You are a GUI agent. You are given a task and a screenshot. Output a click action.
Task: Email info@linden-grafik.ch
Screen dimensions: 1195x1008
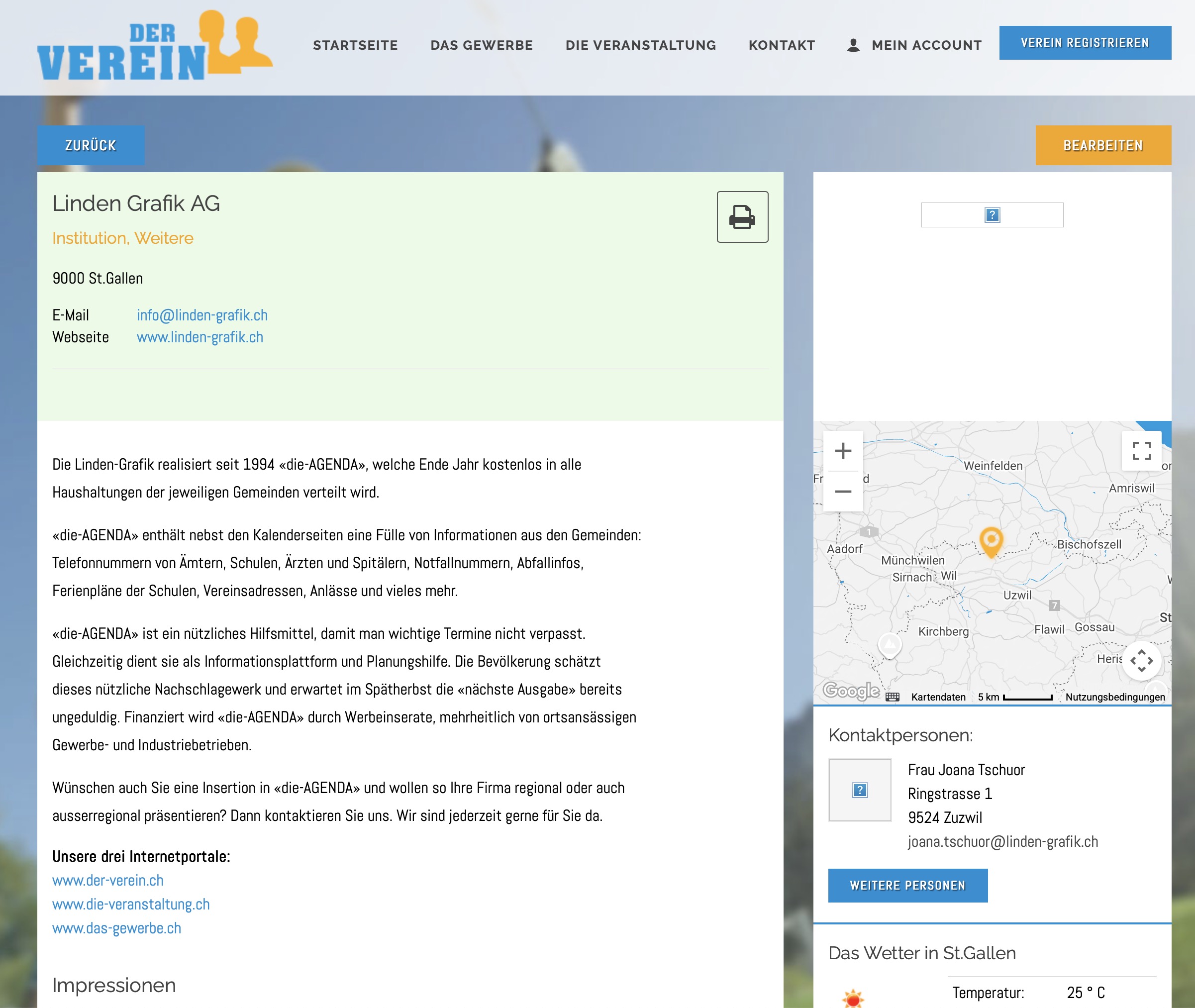[x=202, y=315]
